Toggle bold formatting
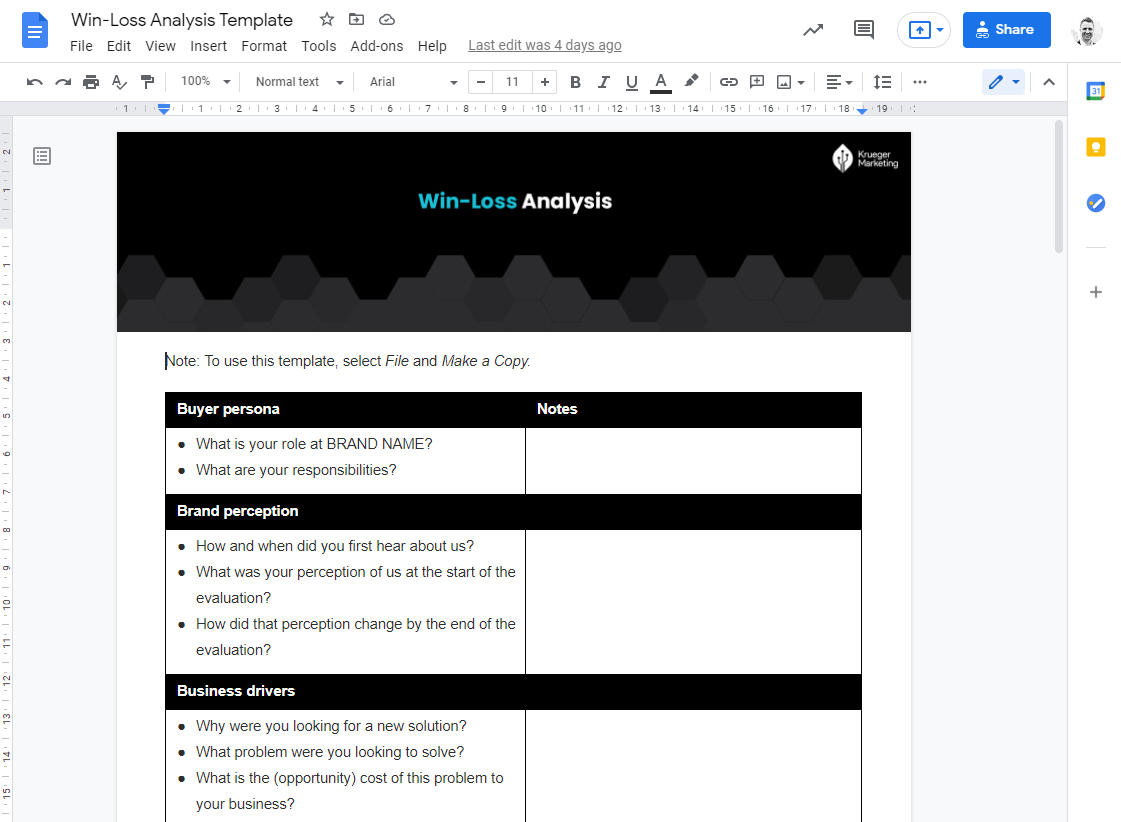1121x822 pixels. 575,82
